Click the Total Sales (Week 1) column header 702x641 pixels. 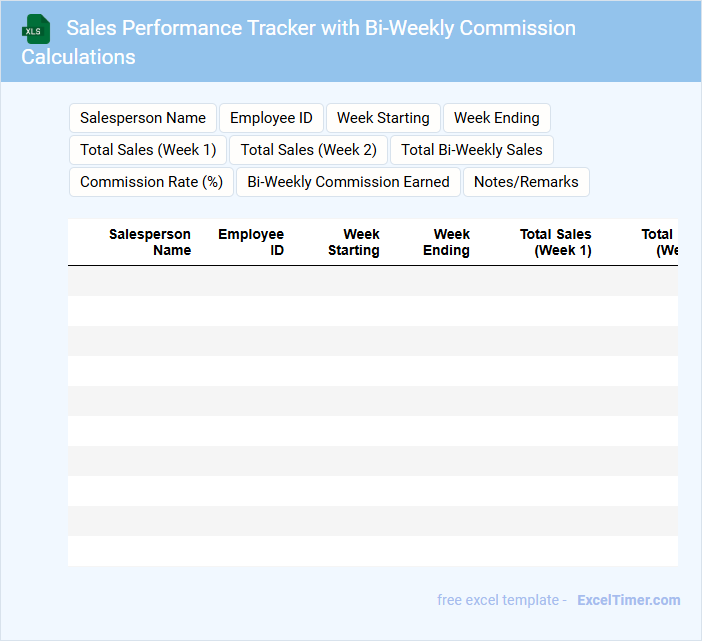pos(556,242)
